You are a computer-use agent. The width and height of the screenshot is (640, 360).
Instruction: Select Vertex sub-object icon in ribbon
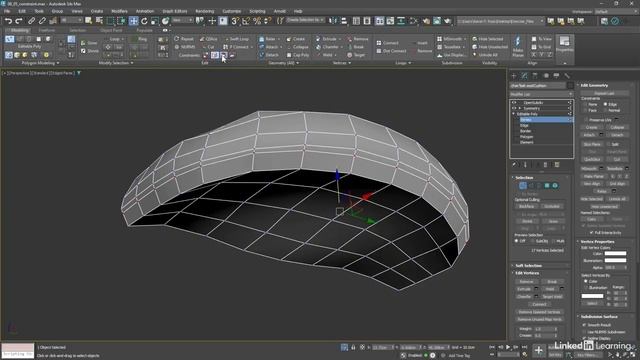9,39
